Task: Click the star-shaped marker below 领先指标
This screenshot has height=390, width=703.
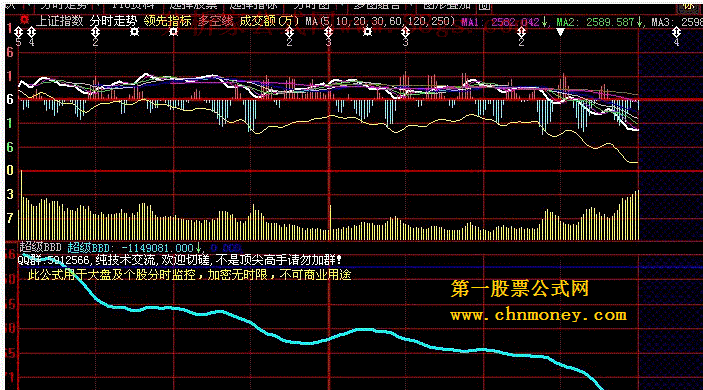Action: point(174,32)
